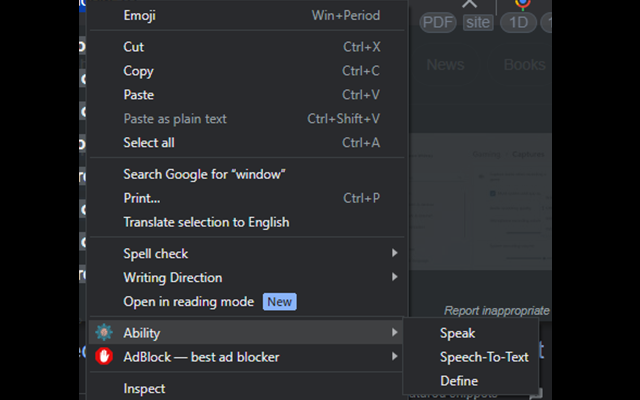The image size is (640, 400).
Task: Click Inspect at the menu bottom
Action: coord(247,388)
